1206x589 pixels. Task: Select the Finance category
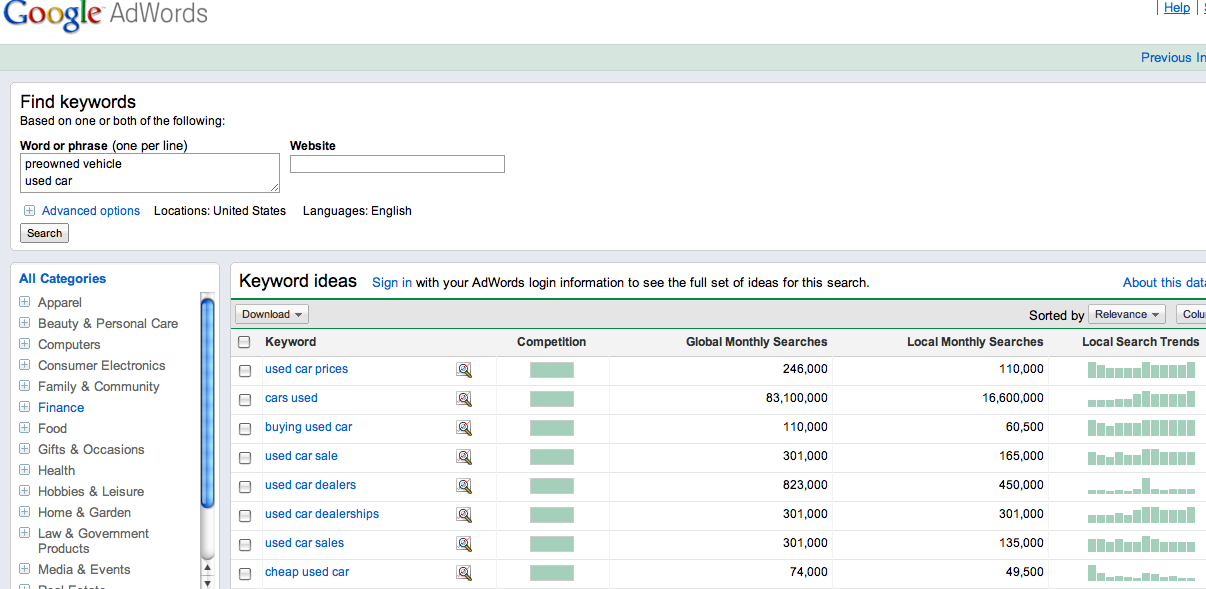pos(61,407)
